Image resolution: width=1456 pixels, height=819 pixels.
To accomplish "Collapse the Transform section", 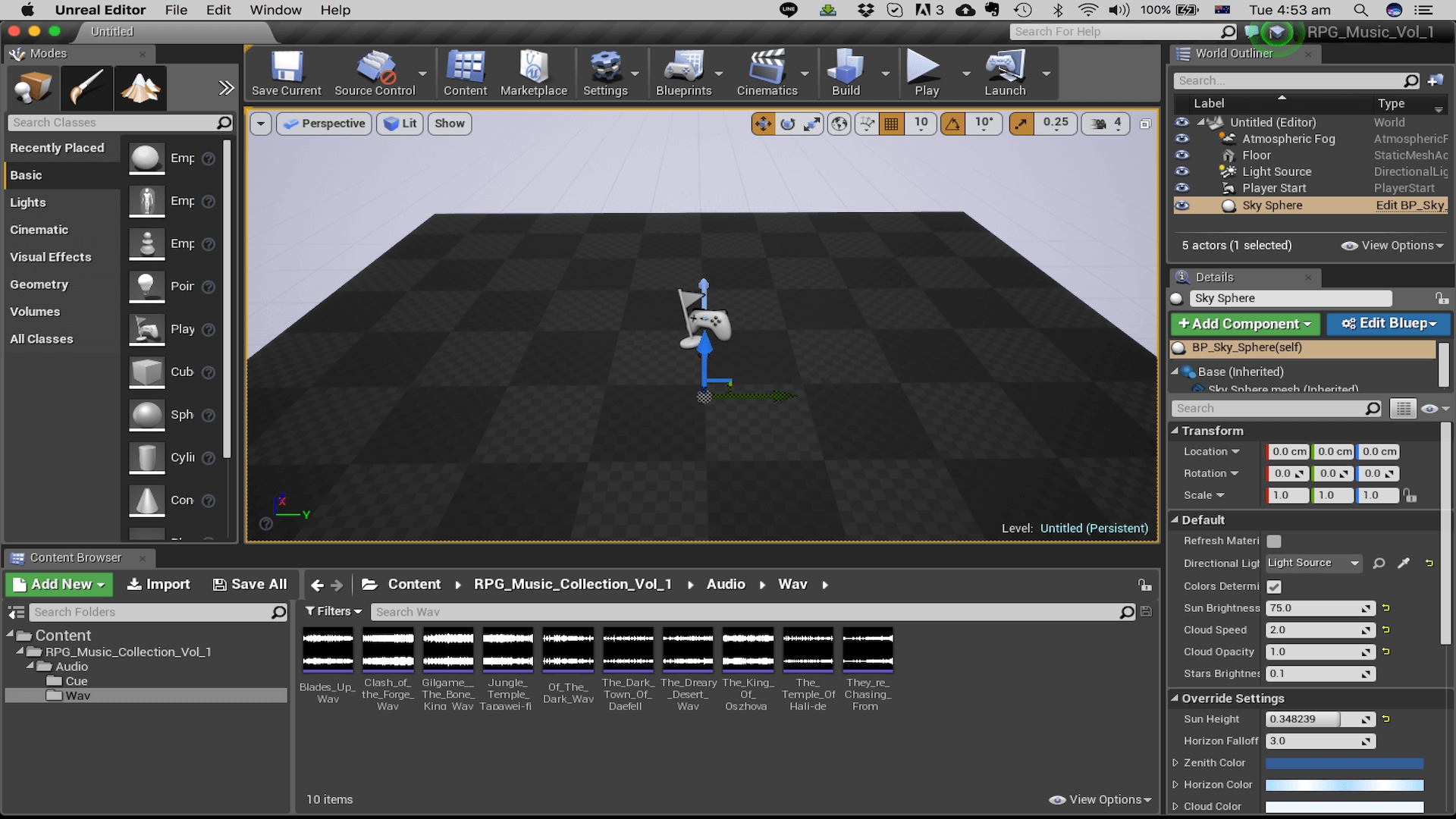I will pyautogui.click(x=1175, y=431).
